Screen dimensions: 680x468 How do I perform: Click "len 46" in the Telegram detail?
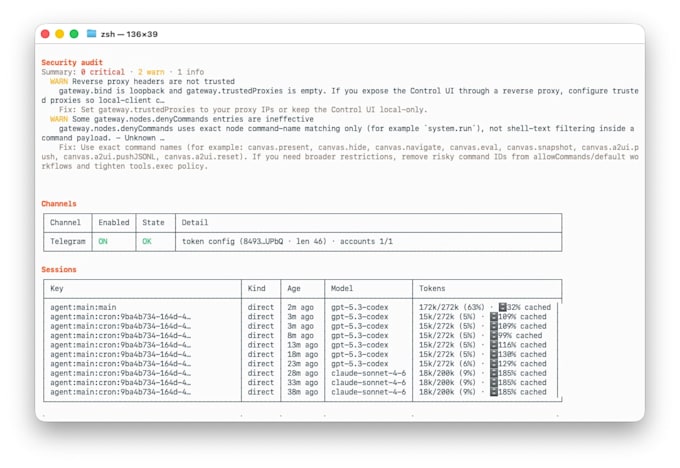(311, 242)
